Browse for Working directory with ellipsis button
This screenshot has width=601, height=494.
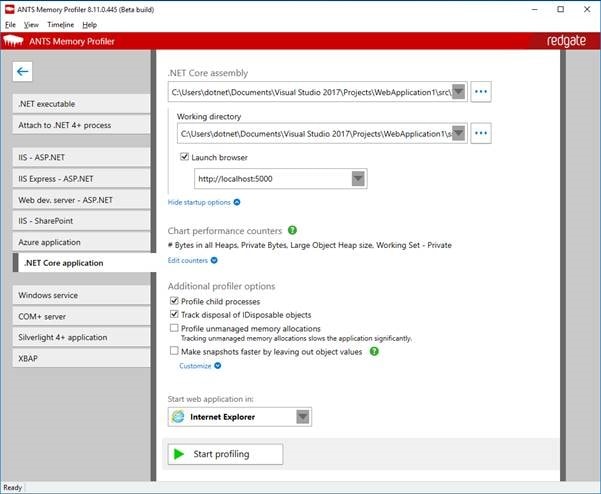[x=481, y=133]
